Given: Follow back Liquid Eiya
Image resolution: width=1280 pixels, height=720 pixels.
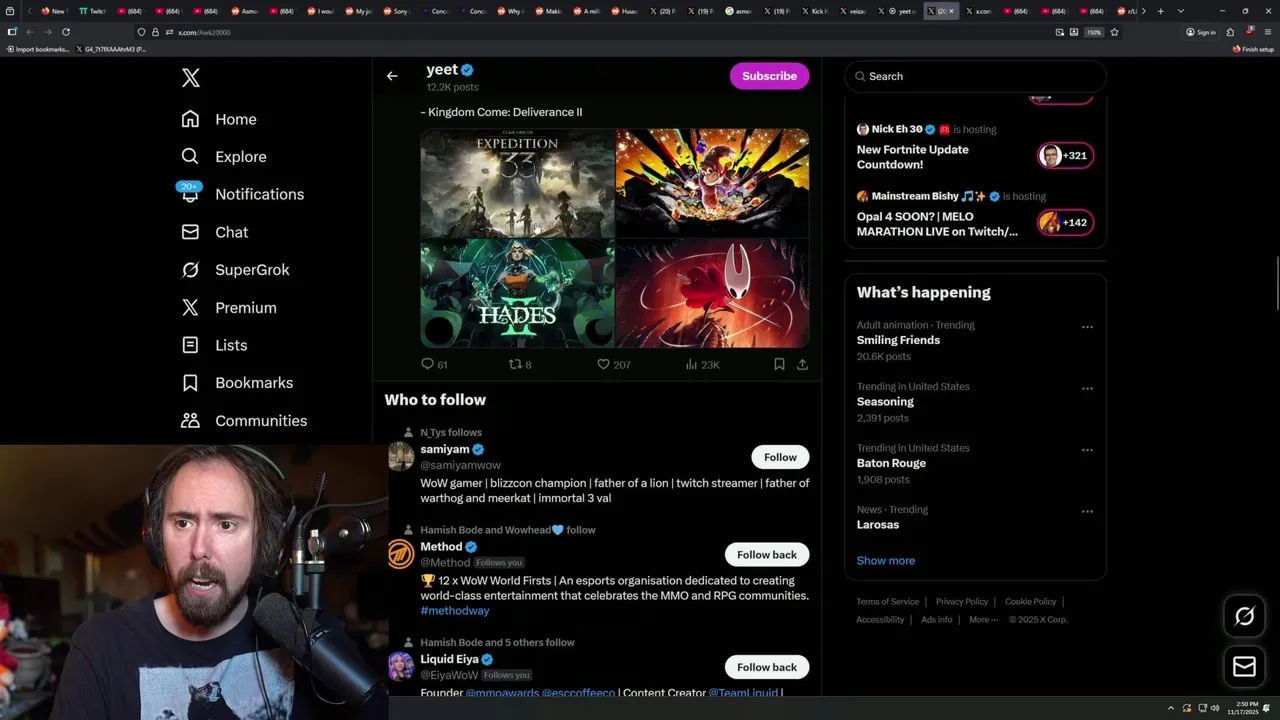Looking at the screenshot, I should pyautogui.click(x=767, y=667).
